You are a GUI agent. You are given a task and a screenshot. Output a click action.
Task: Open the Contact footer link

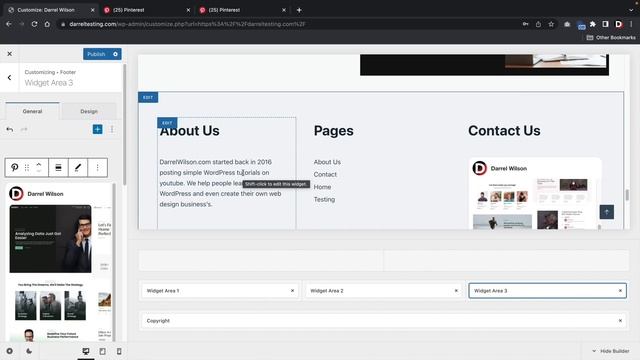(325, 174)
